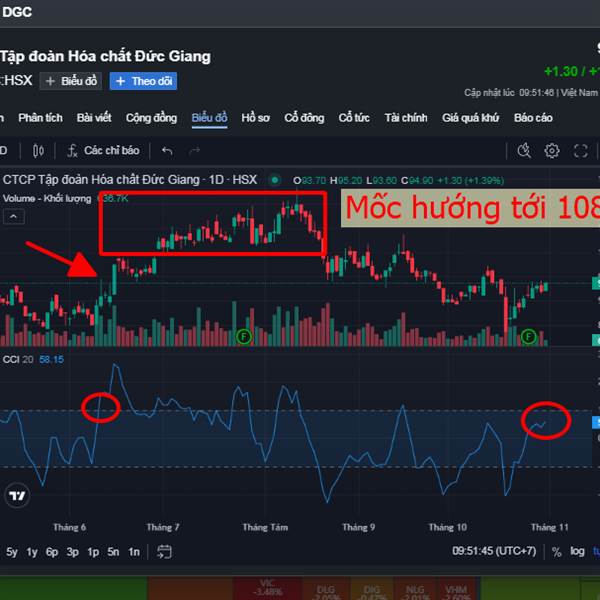Click the DGC ticker header
600x600 pixels.
pos(17,12)
